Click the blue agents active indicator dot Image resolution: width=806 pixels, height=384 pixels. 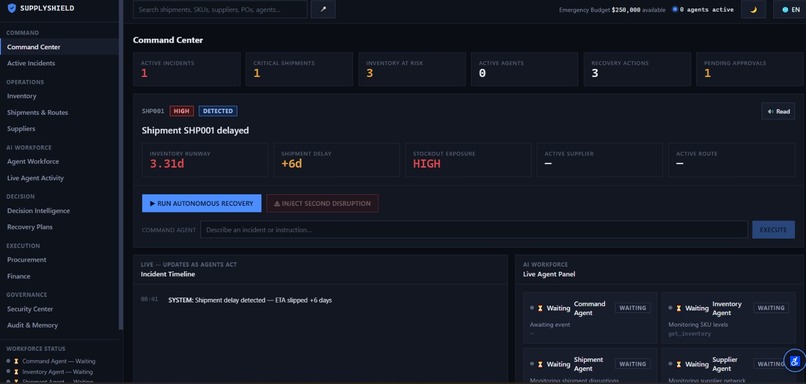[x=675, y=9]
